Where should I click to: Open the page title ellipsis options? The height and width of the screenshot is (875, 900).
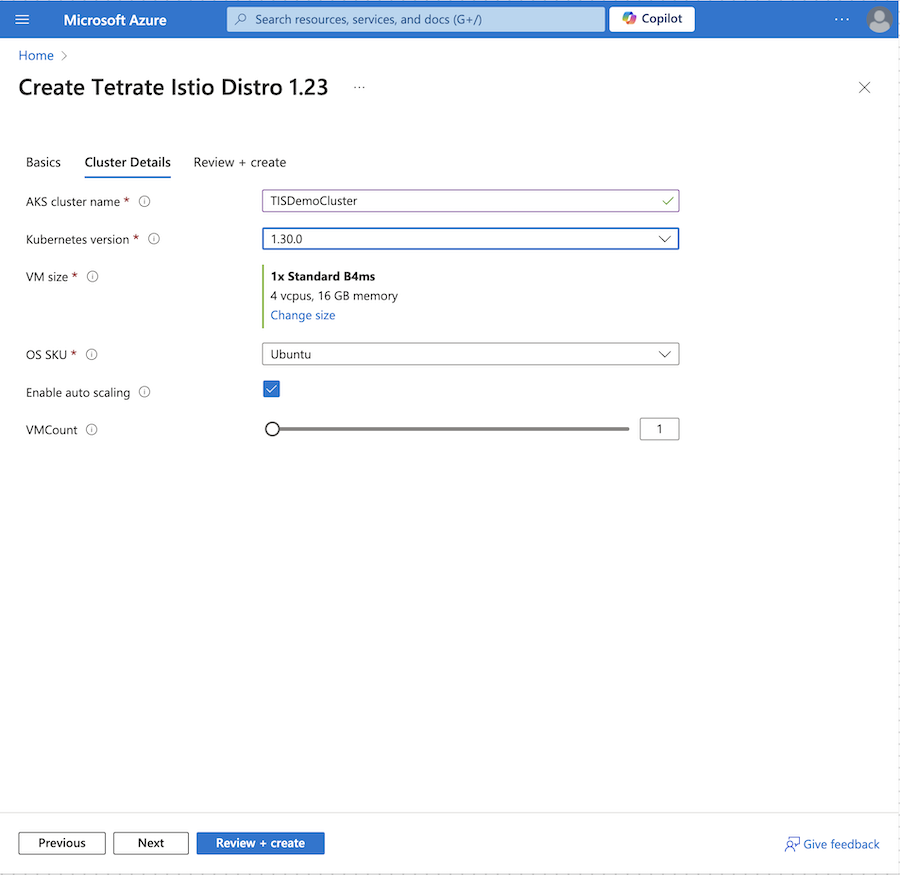359,87
